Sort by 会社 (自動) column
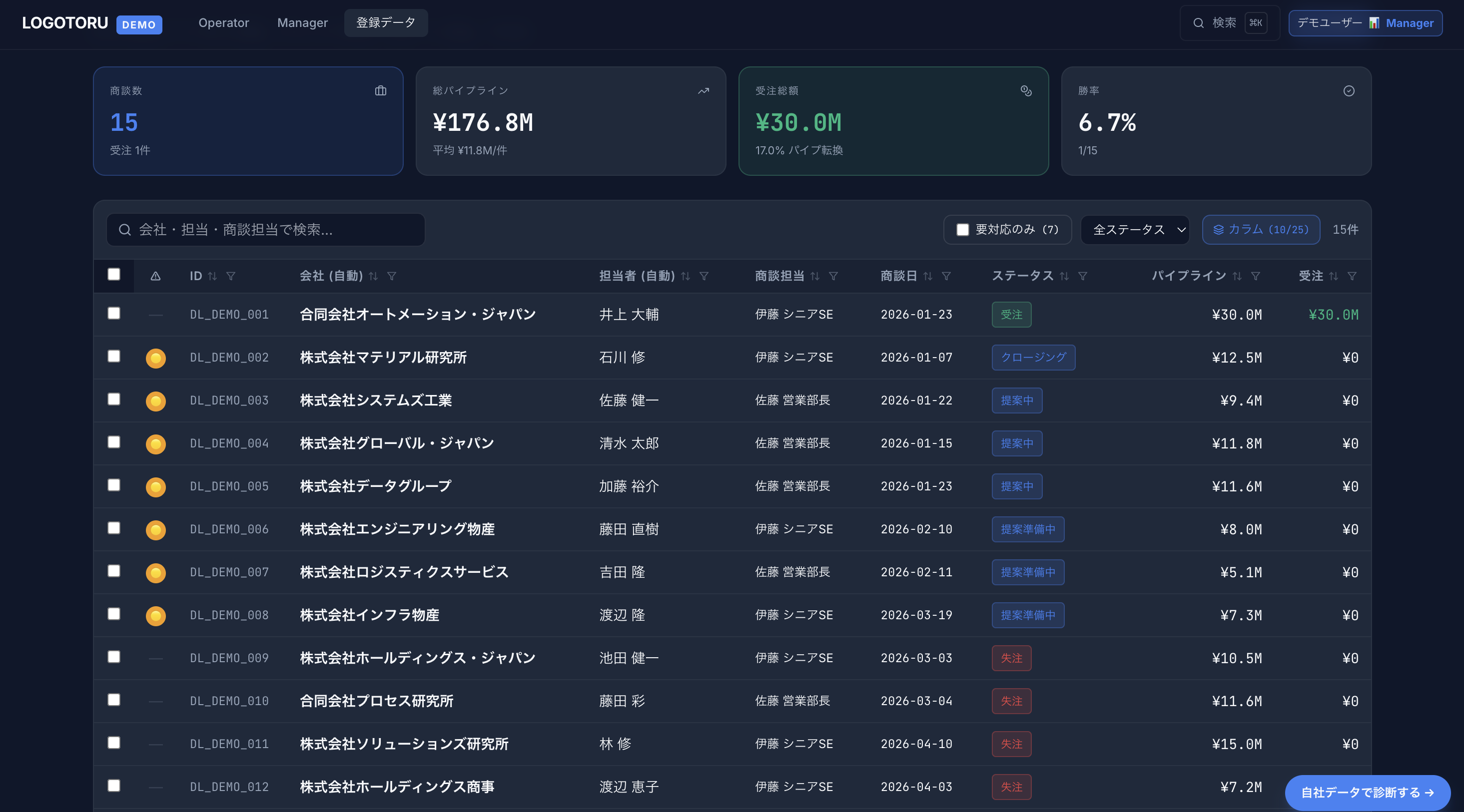1464x812 pixels. pos(373,276)
